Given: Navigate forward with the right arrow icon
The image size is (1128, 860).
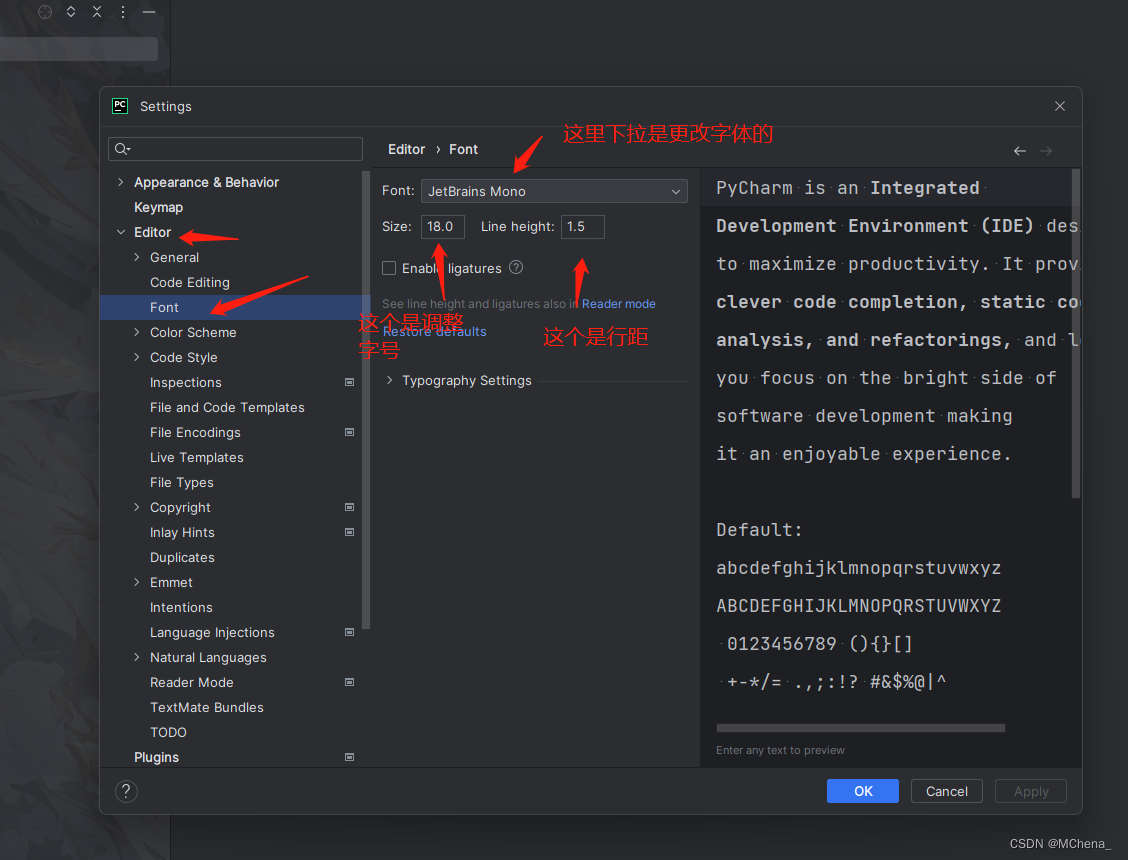Looking at the screenshot, I should pyautogui.click(x=1046, y=150).
